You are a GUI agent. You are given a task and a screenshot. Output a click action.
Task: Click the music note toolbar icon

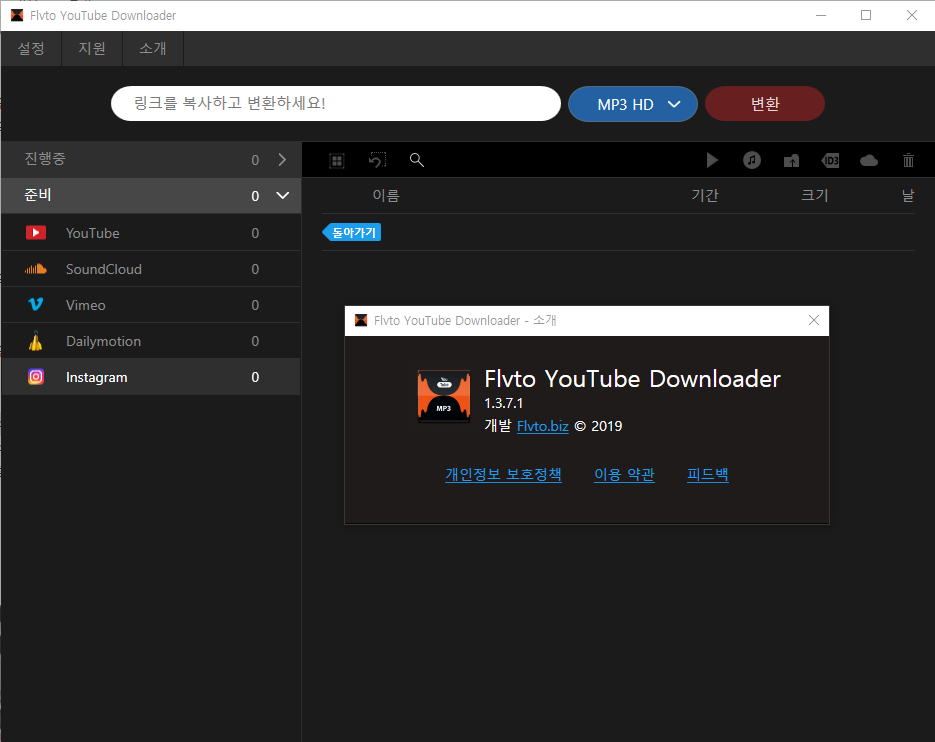752,160
